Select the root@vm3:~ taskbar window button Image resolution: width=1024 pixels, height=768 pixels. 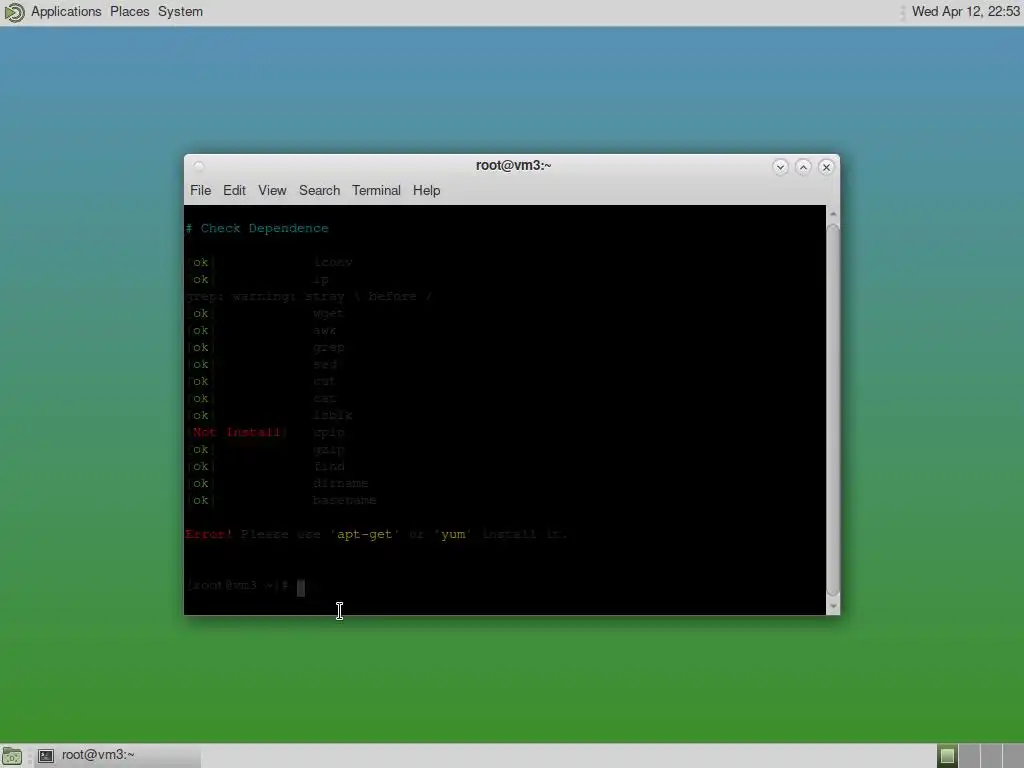point(118,756)
